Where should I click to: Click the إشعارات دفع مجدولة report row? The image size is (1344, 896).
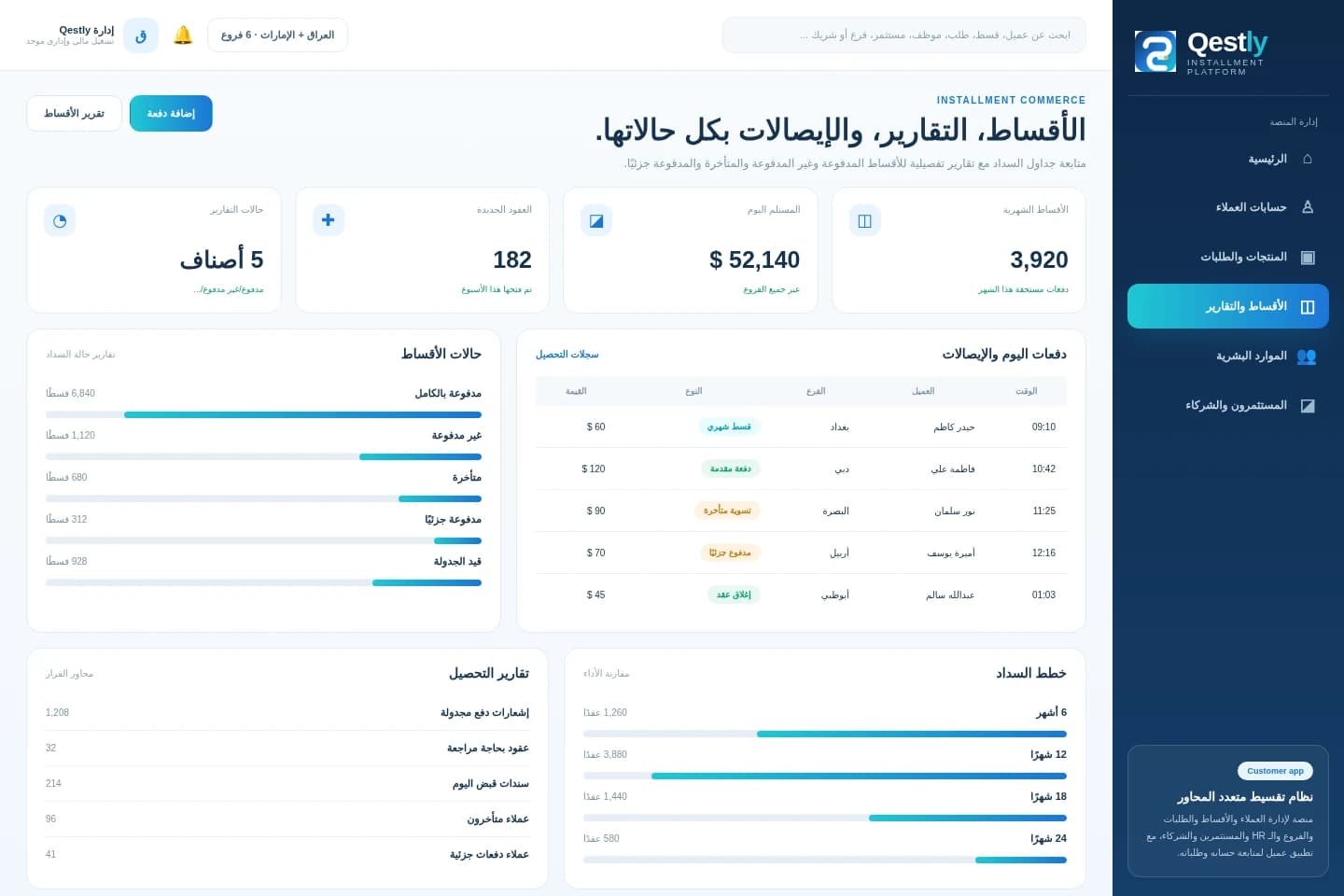287,713
